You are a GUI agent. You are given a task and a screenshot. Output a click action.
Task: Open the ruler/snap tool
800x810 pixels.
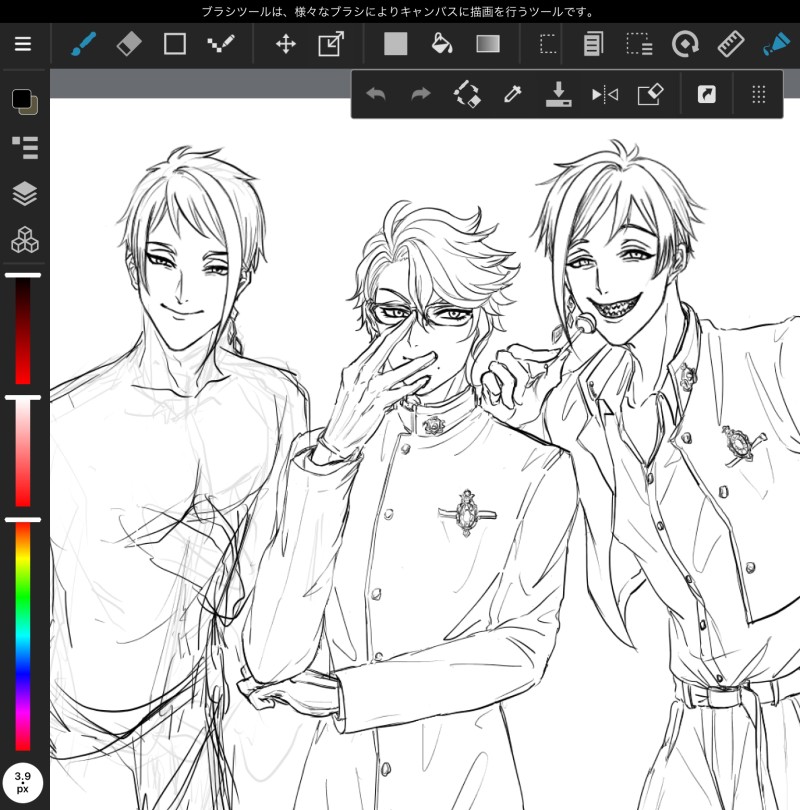(x=731, y=44)
